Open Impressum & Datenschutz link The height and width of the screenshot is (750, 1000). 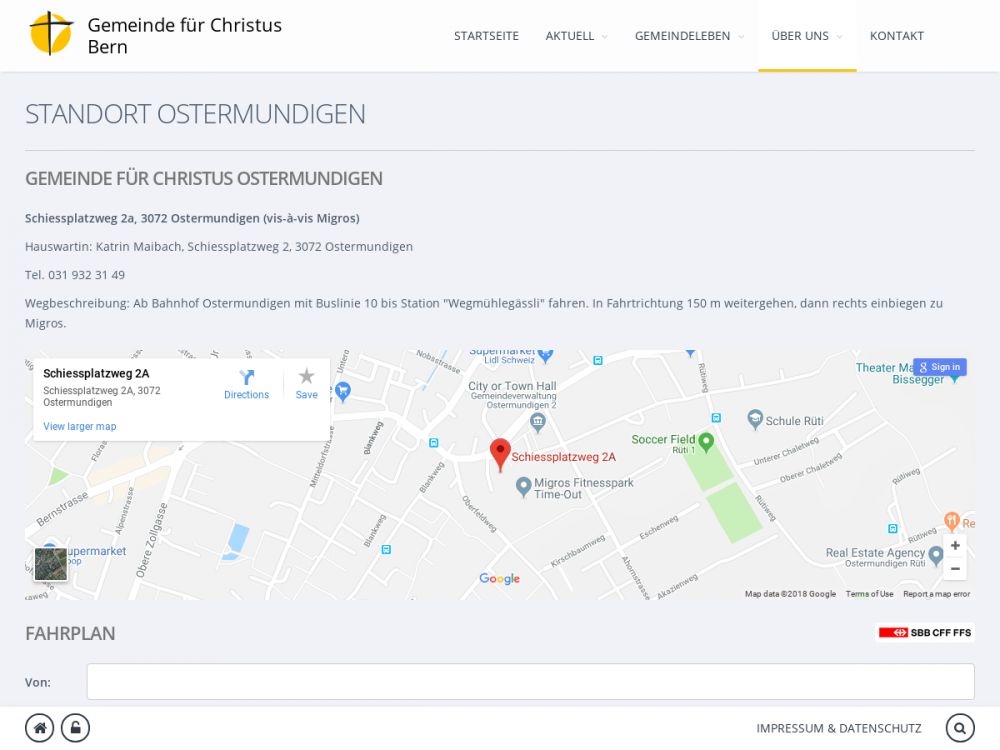(x=838, y=728)
